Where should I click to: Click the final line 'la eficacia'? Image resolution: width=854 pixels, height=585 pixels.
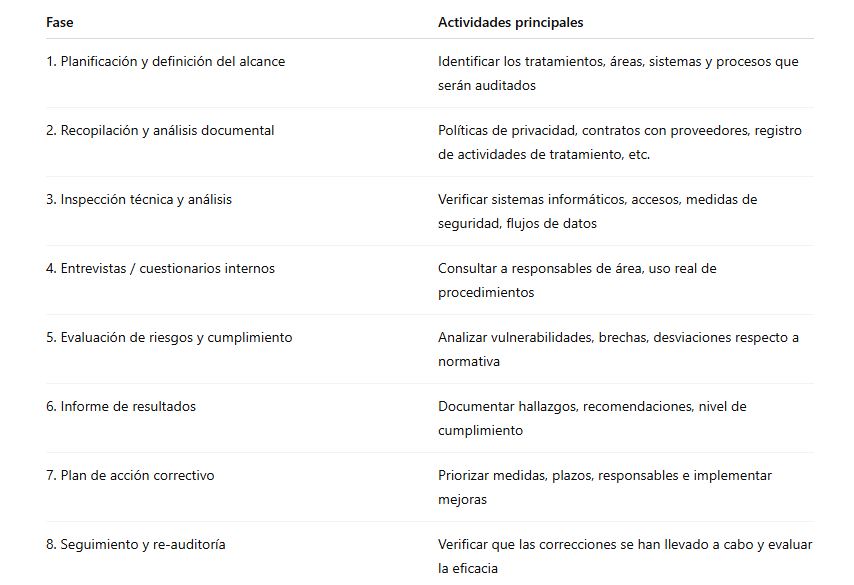tap(468, 569)
